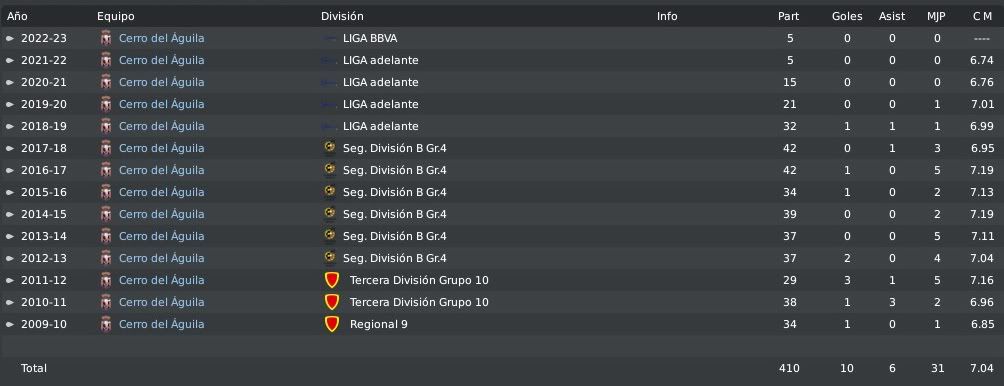Screen dimensions: 1004x386
Task: Sort by the Part column header
Action: [x=788, y=16]
